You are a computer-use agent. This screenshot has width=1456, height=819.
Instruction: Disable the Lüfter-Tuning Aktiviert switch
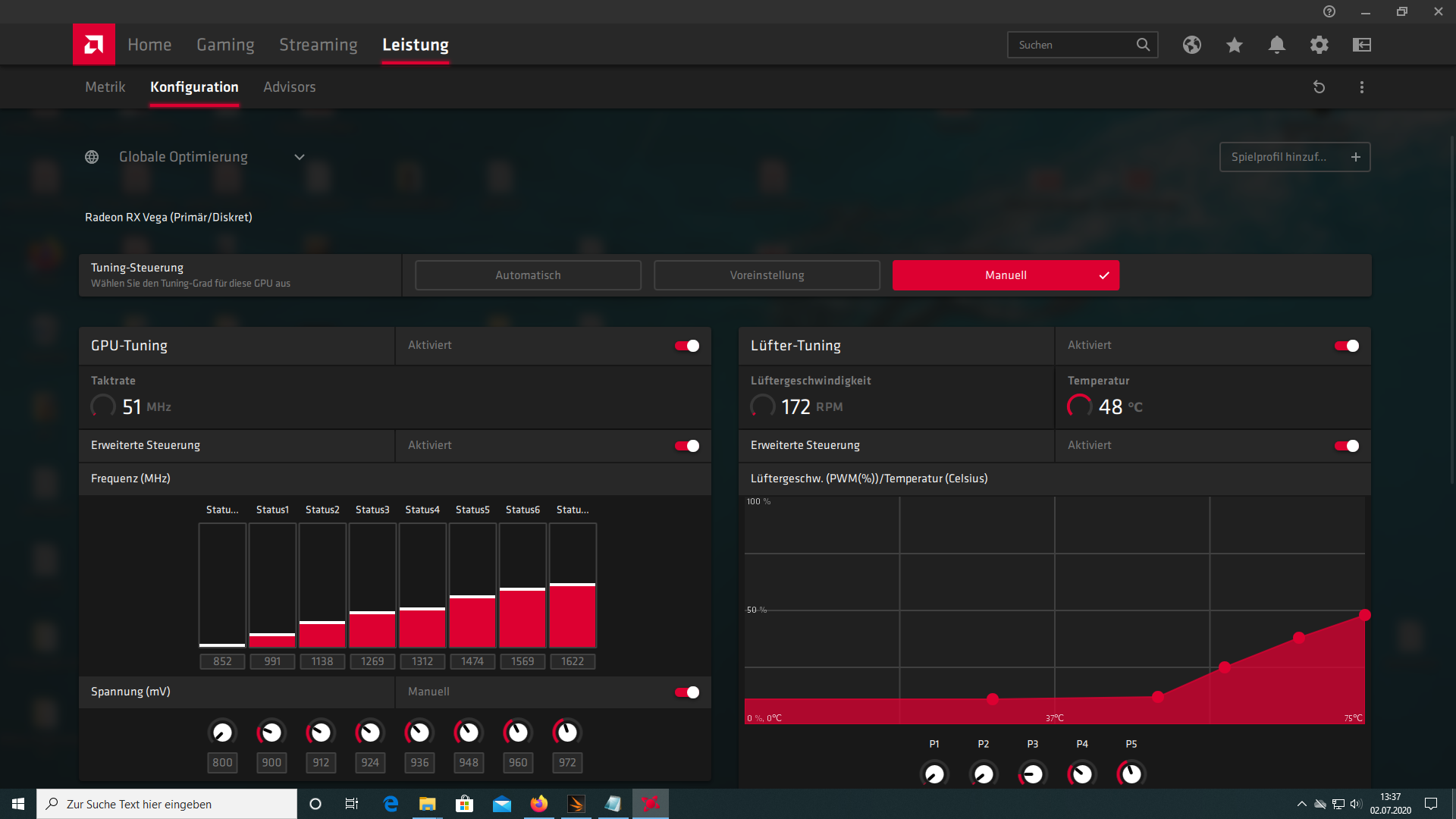(1347, 346)
